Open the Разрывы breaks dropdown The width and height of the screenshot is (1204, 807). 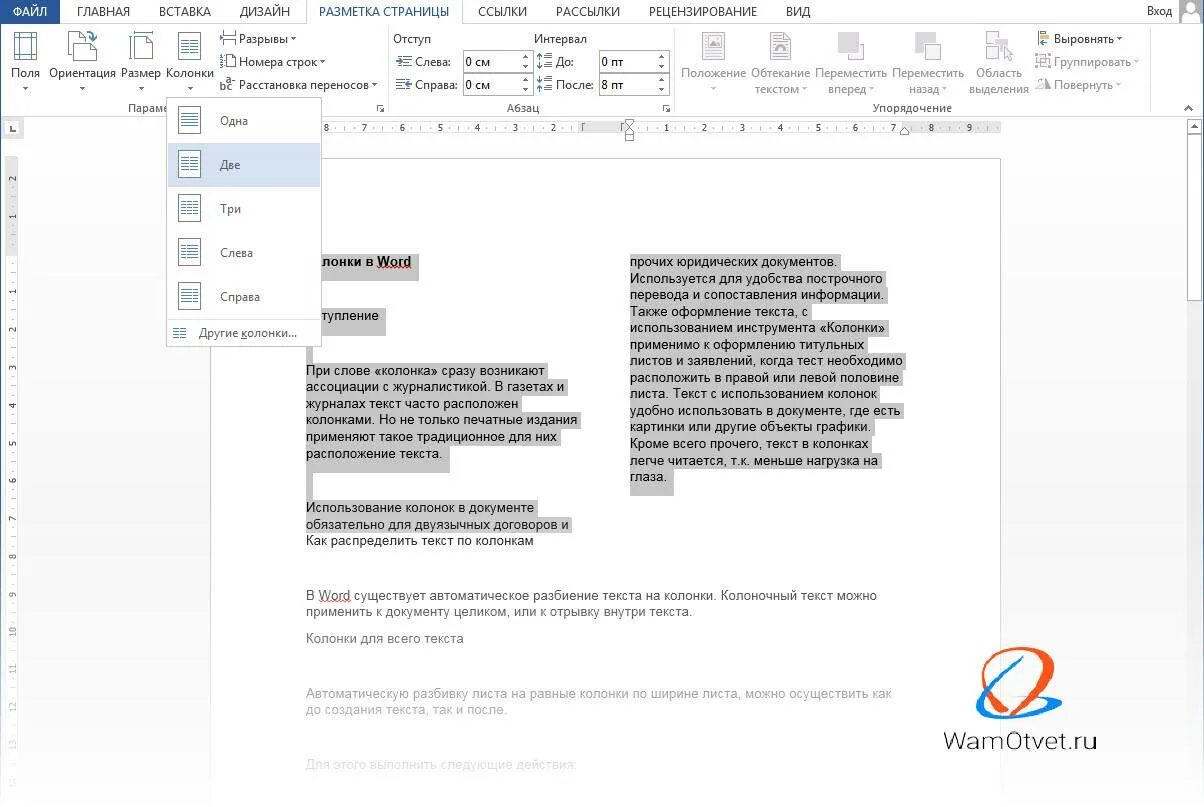coord(258,39)
